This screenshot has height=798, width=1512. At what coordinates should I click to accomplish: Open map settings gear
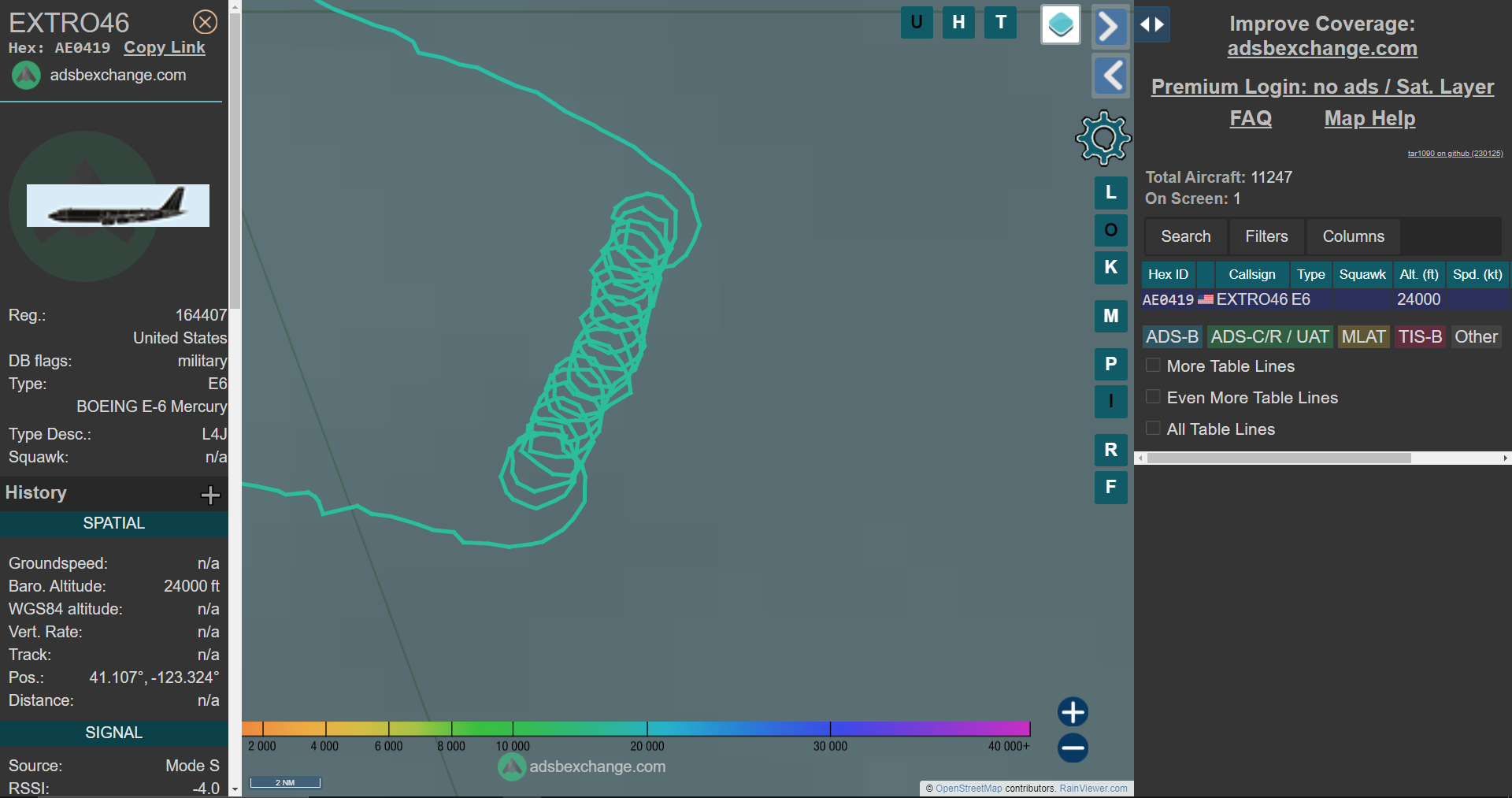coord(1103,138)
